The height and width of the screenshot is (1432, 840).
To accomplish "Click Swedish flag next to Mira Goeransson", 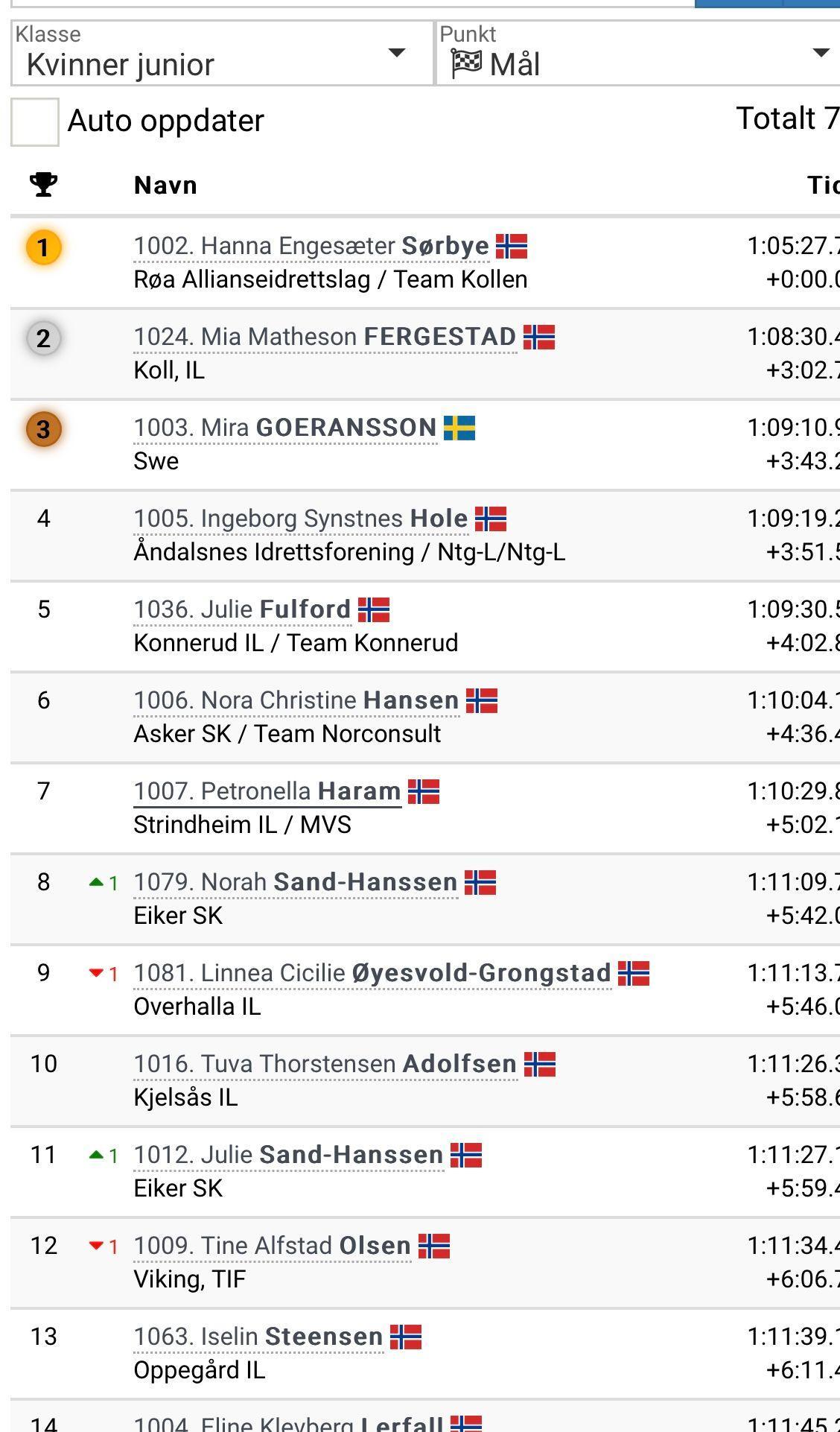I will click(459, 428).
